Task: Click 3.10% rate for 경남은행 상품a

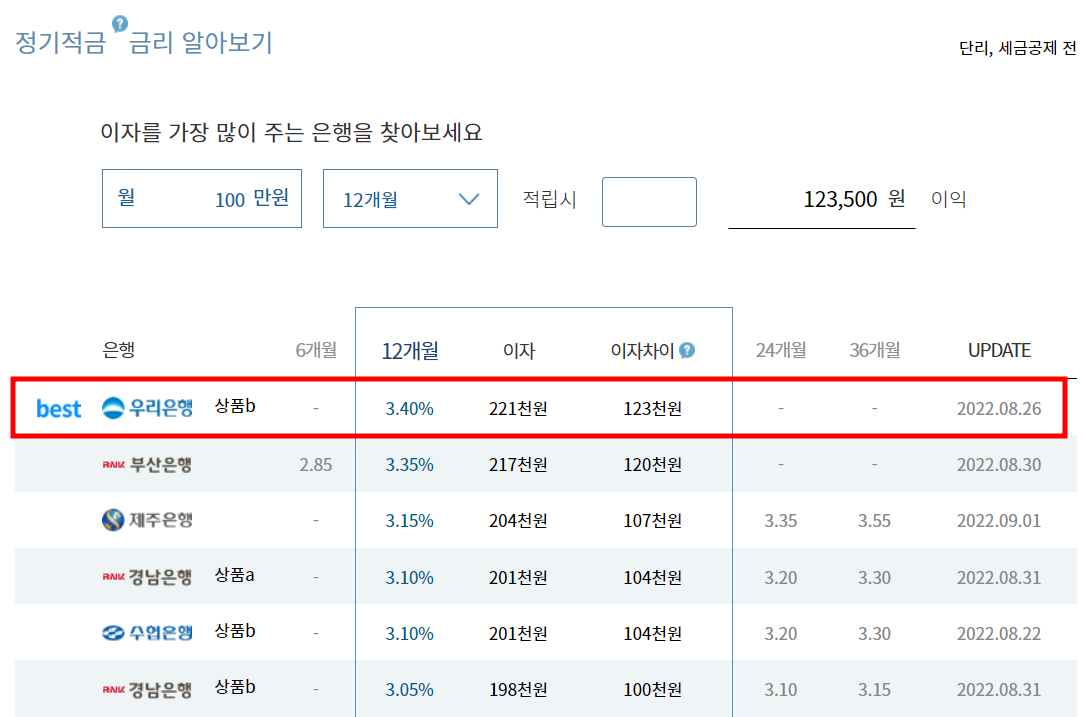Action: (410, 577)
